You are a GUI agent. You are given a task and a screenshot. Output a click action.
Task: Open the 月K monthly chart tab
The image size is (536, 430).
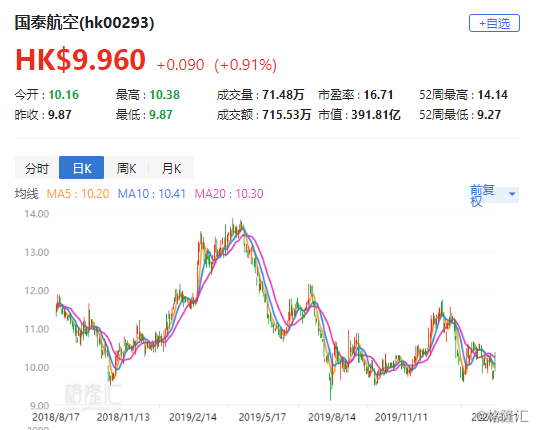[171, 168]
